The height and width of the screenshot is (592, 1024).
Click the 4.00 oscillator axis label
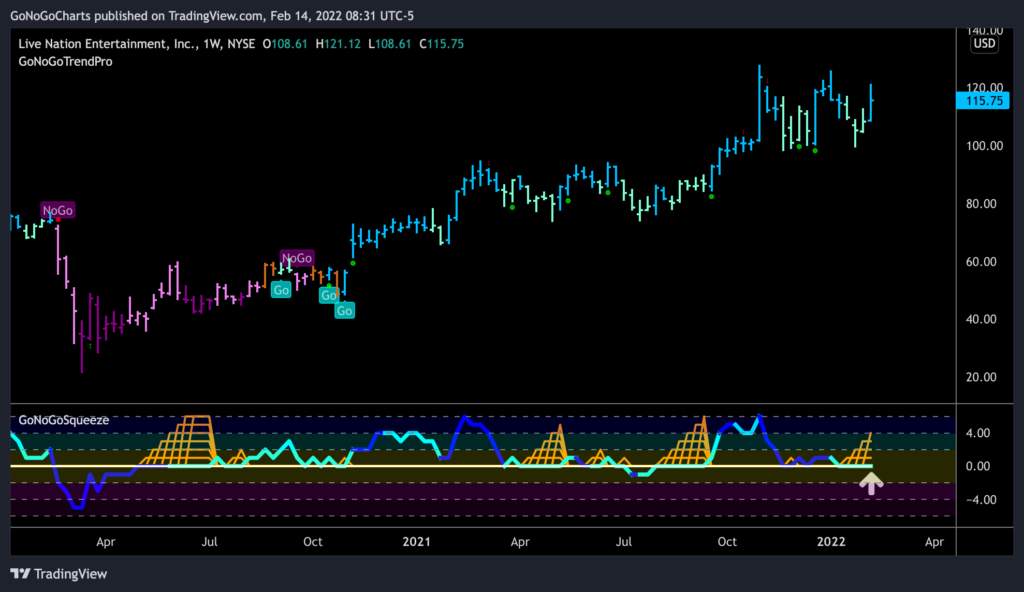(x=978, y=433)
